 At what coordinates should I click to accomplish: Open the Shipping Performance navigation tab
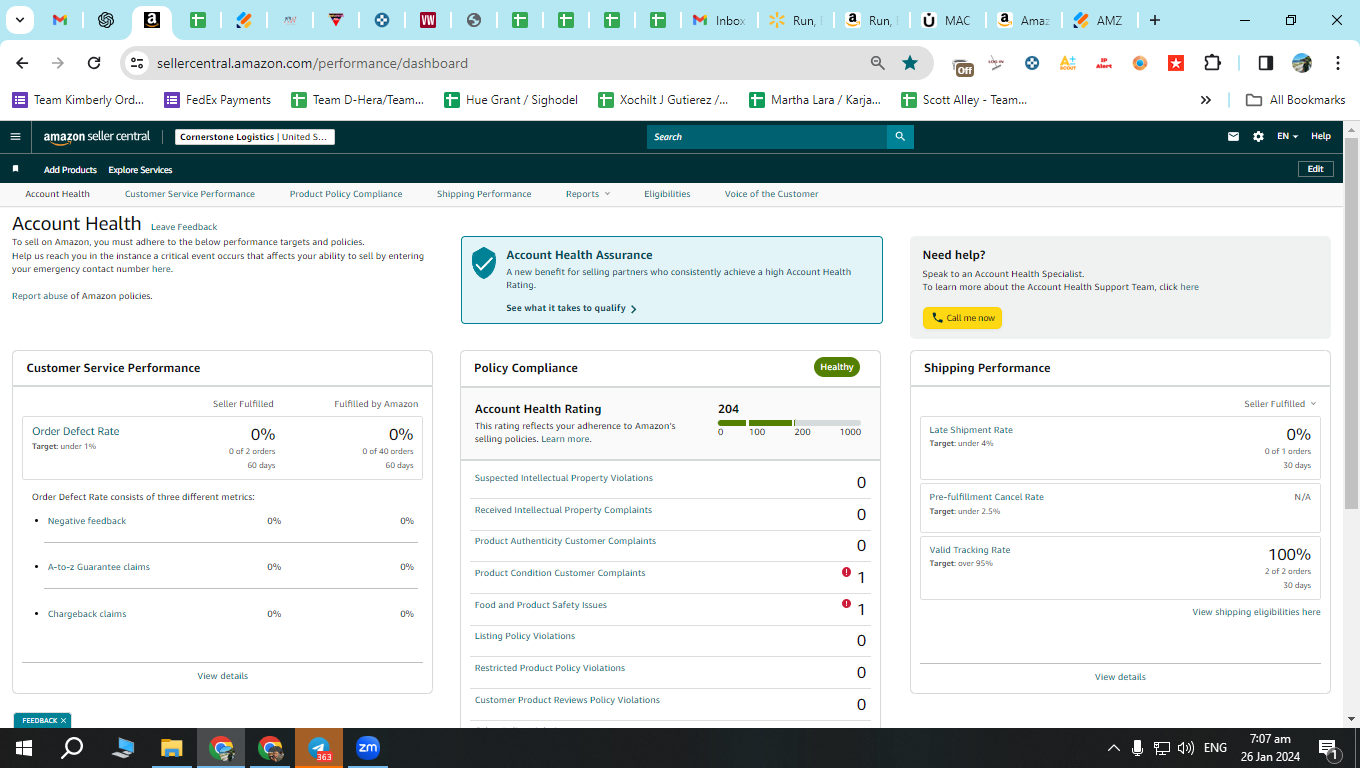pos(484,194)
